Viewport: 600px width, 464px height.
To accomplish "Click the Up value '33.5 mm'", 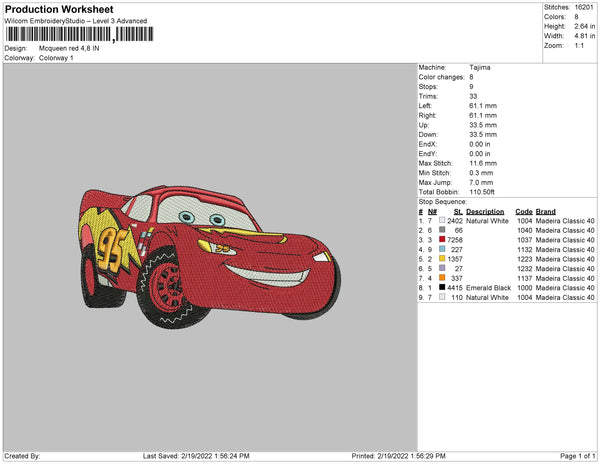I will (483, 125).
